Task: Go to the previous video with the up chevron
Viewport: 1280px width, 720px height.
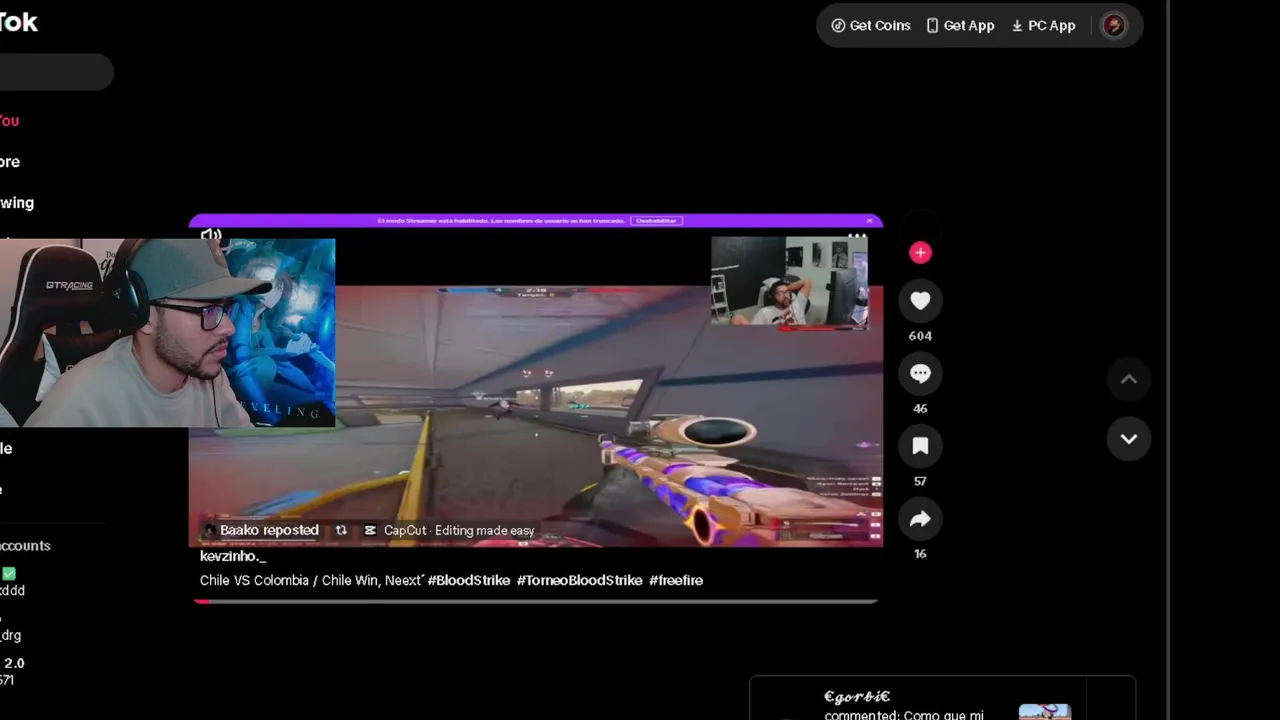Action: click(1128, 379)
